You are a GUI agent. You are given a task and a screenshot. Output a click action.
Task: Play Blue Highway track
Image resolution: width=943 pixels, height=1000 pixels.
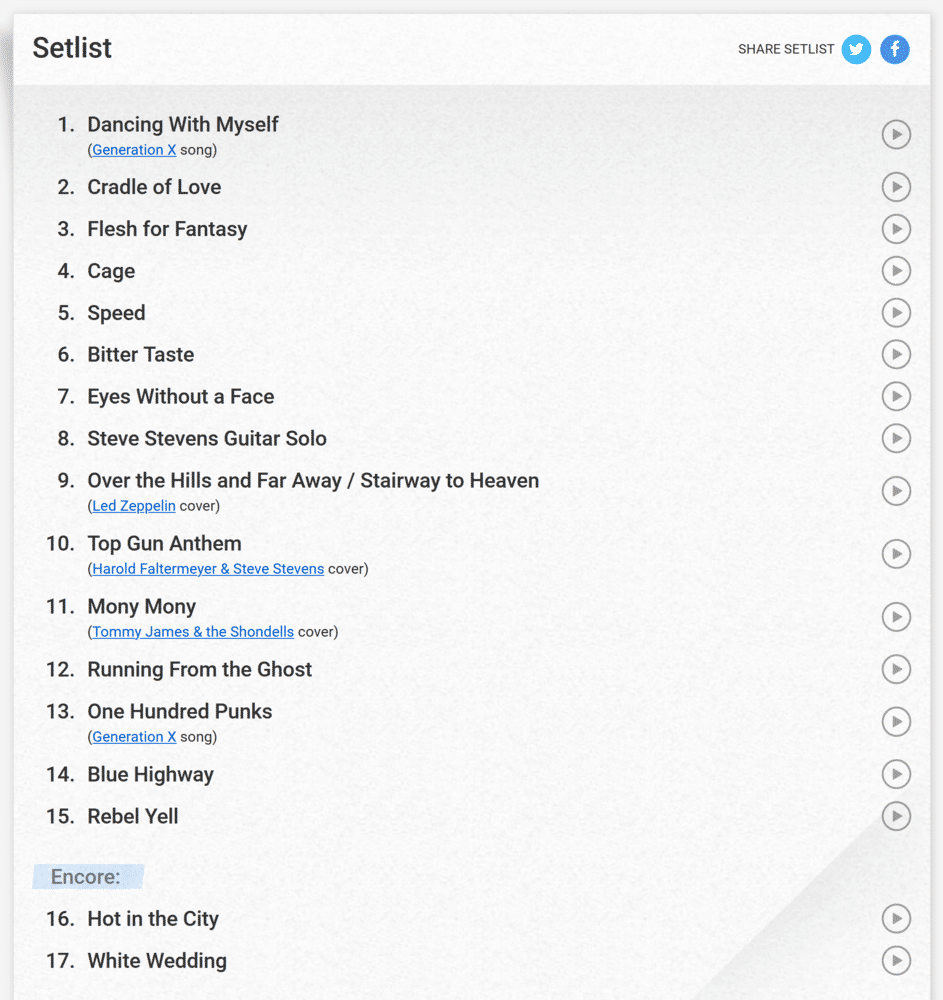[x=896, y=774]
